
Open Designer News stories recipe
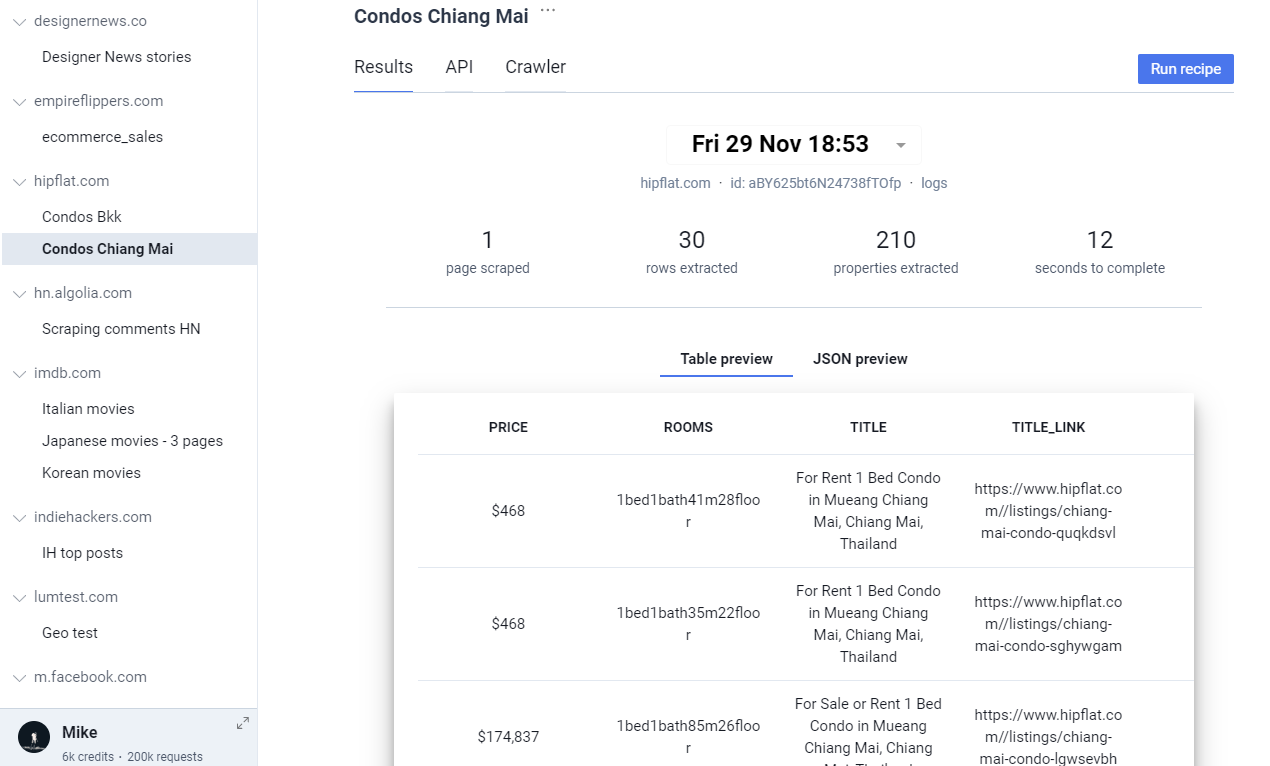(116, 57)
